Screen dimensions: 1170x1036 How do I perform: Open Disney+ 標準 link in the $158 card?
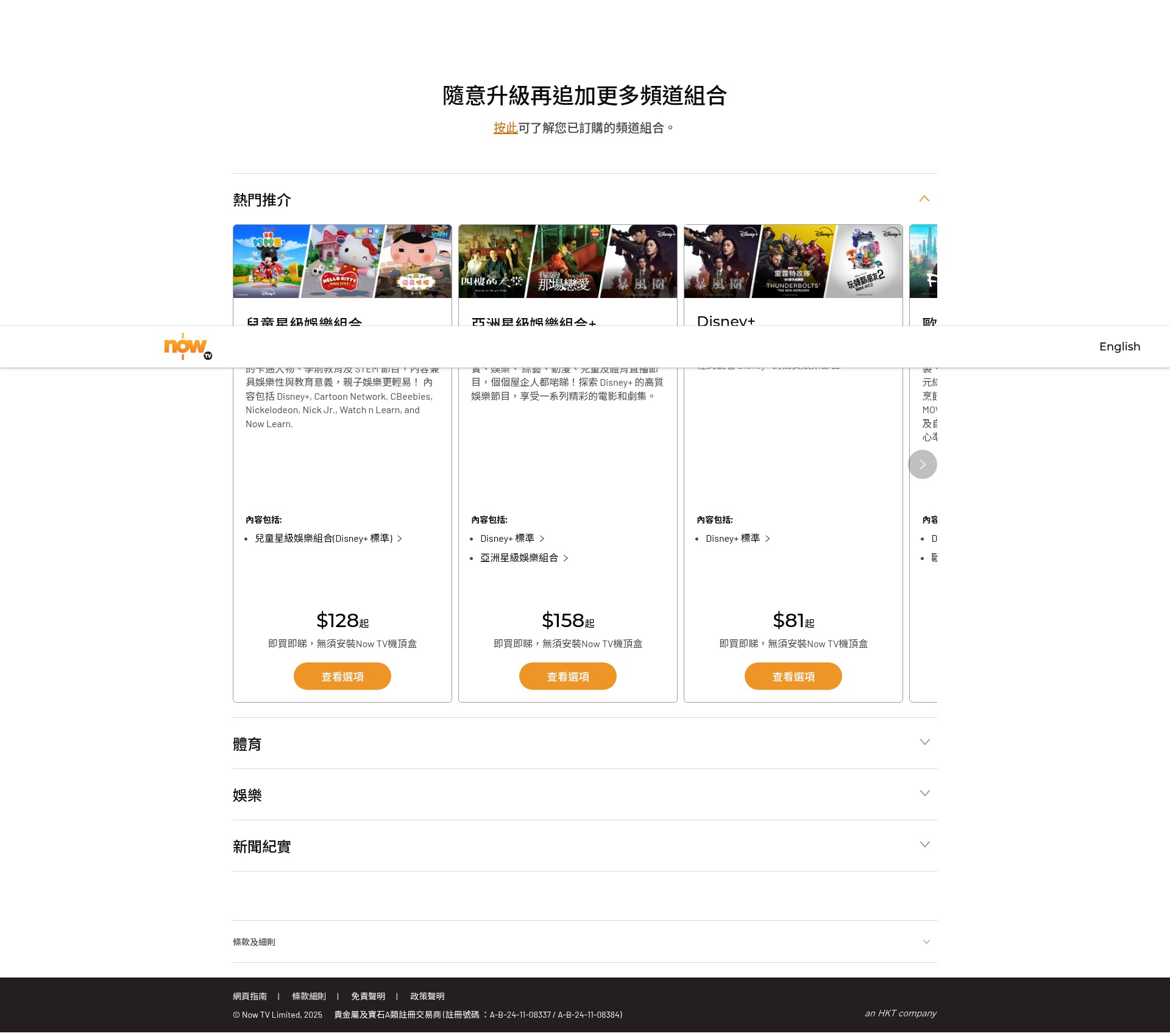point(512,539)
